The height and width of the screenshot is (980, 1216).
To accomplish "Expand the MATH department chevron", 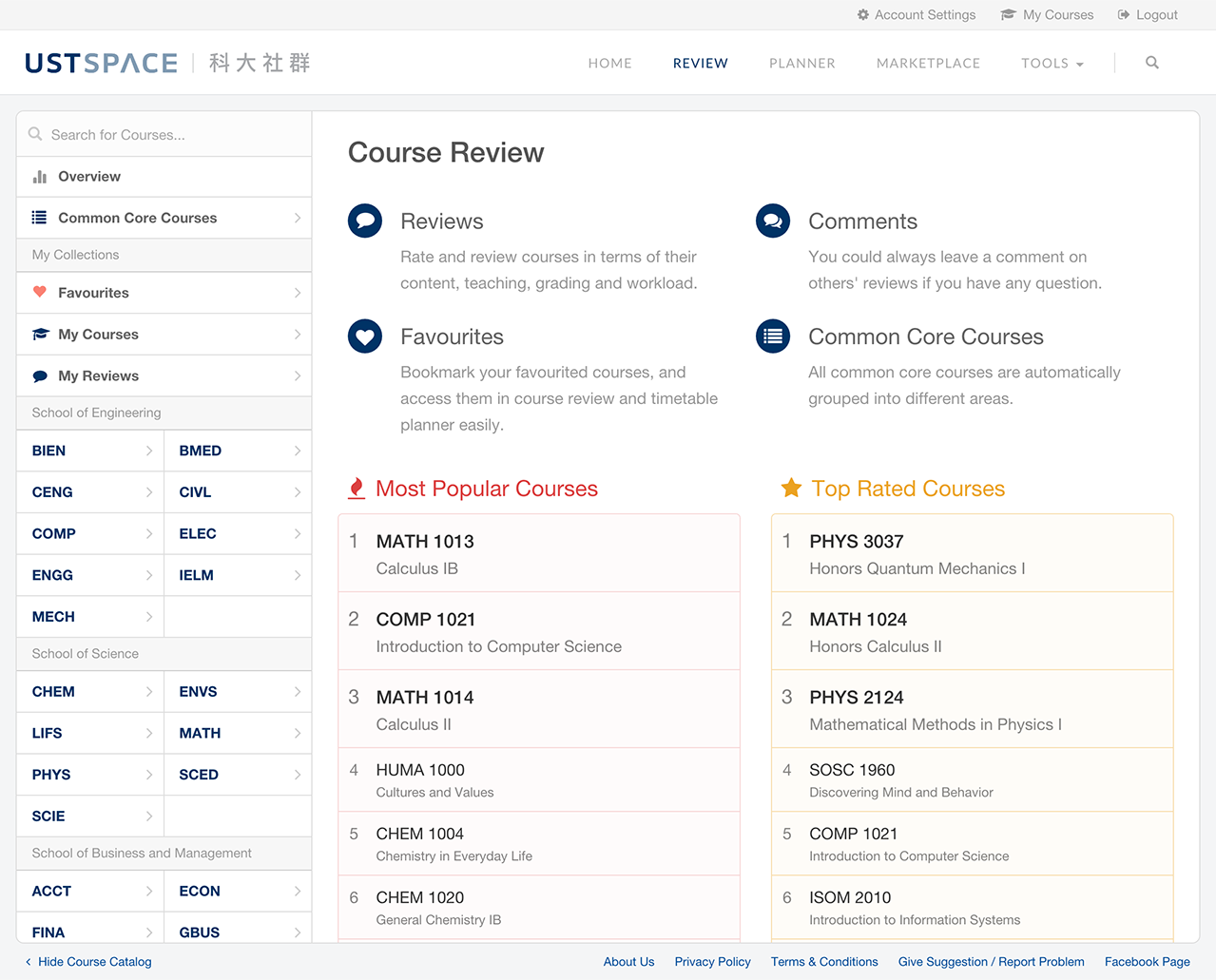I will pyautogui.click(x=298, y=733).
